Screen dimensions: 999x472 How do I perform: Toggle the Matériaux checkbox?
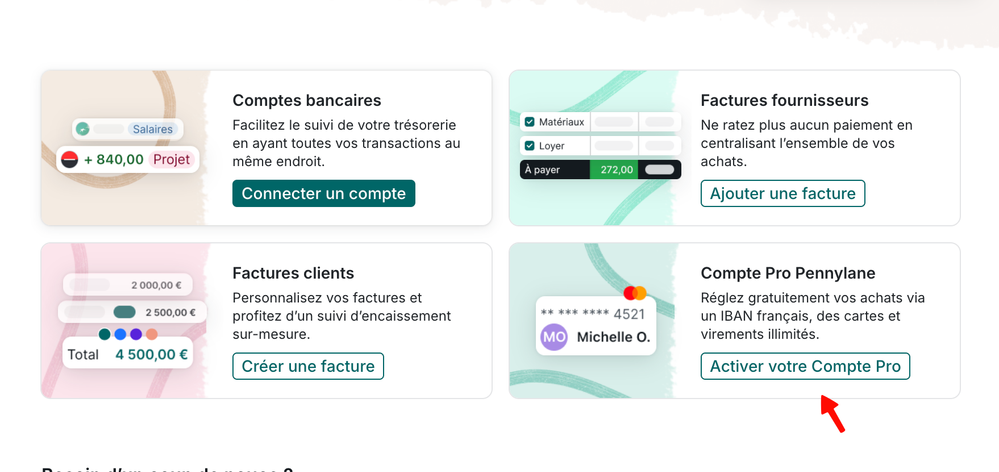530,122
